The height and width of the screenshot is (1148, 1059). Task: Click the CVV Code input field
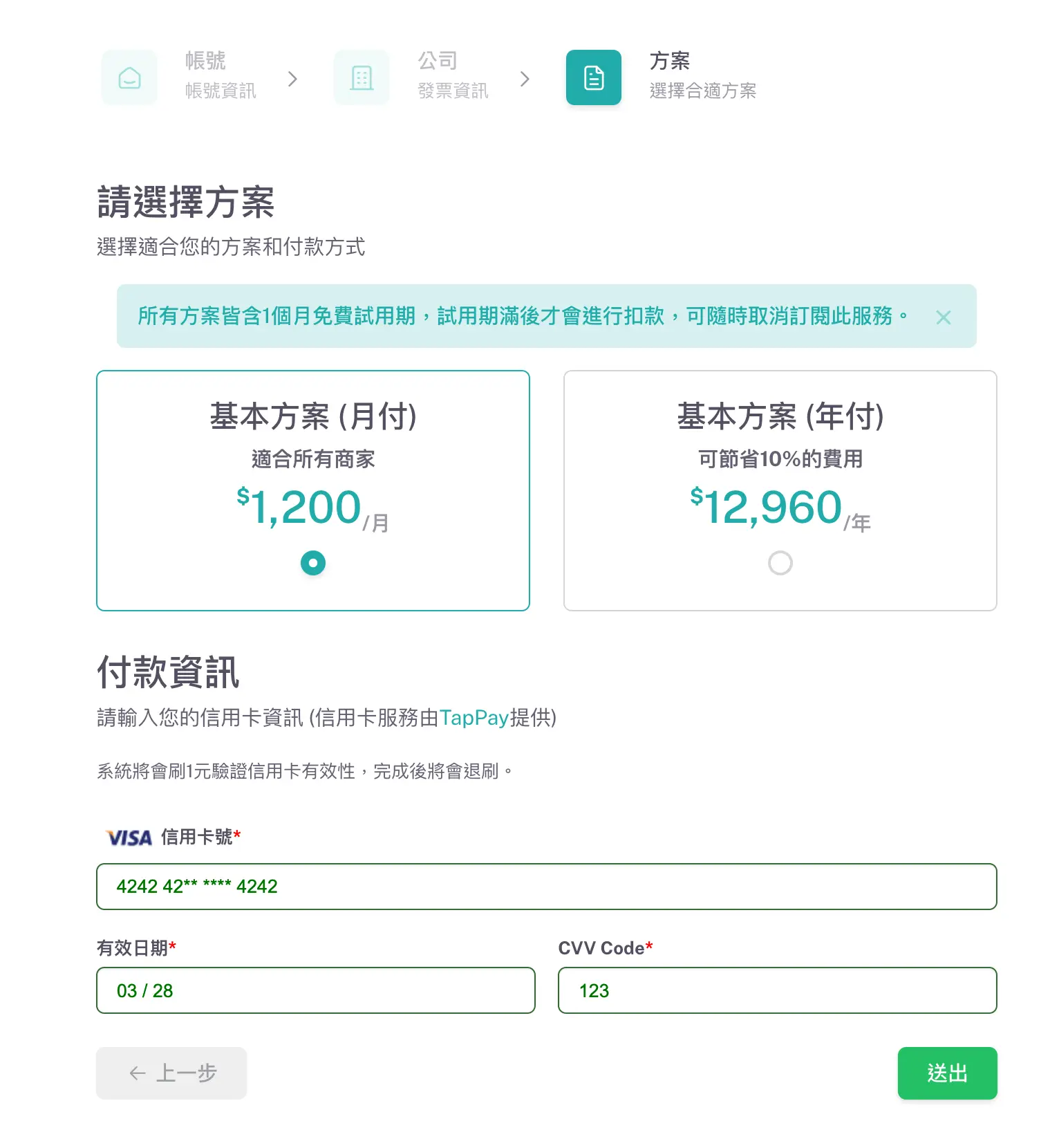pos(776,990)
